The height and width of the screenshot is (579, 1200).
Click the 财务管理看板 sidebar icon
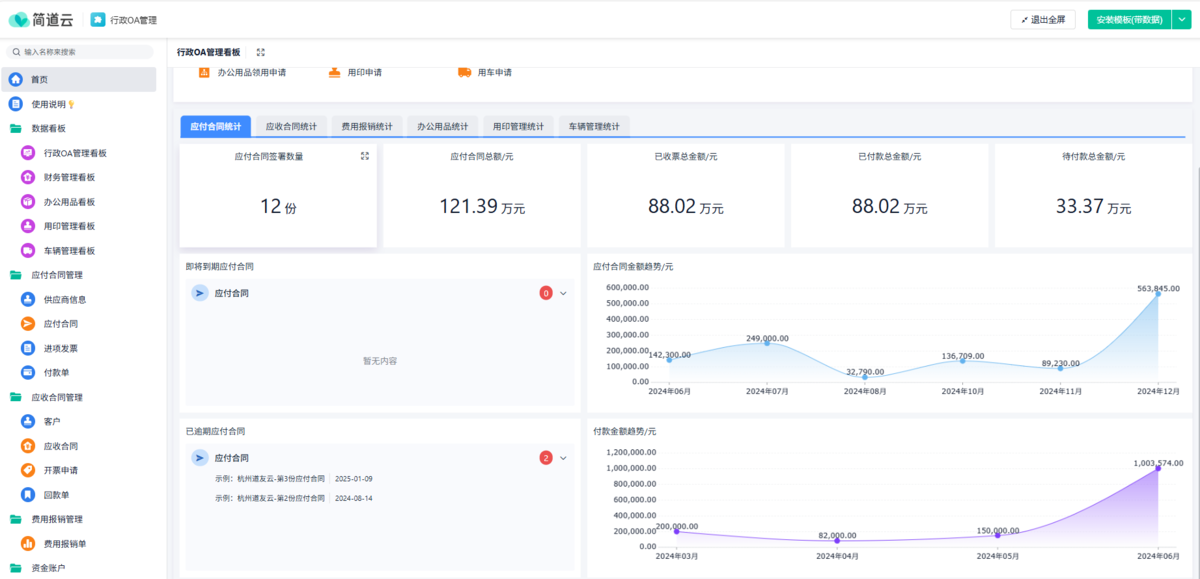point(28,177)
